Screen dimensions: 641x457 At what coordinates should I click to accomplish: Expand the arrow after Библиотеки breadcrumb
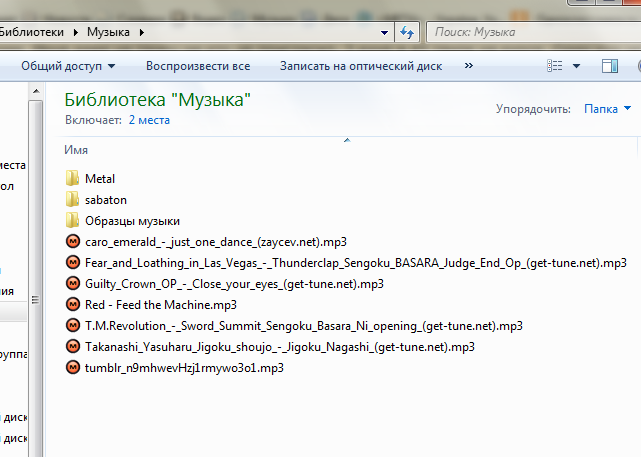(76, 32)
